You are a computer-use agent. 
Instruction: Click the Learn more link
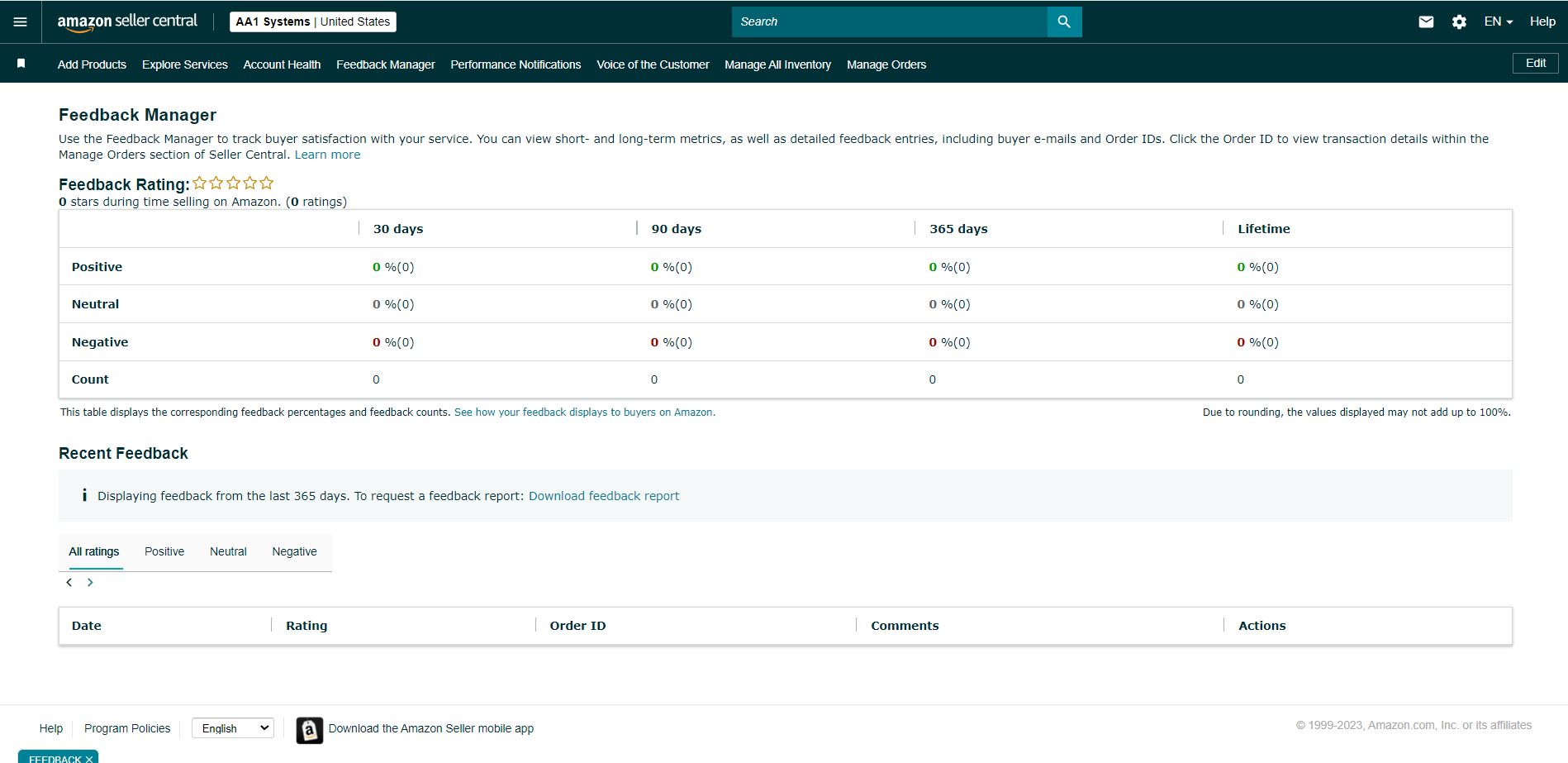[x=328, y=155]
